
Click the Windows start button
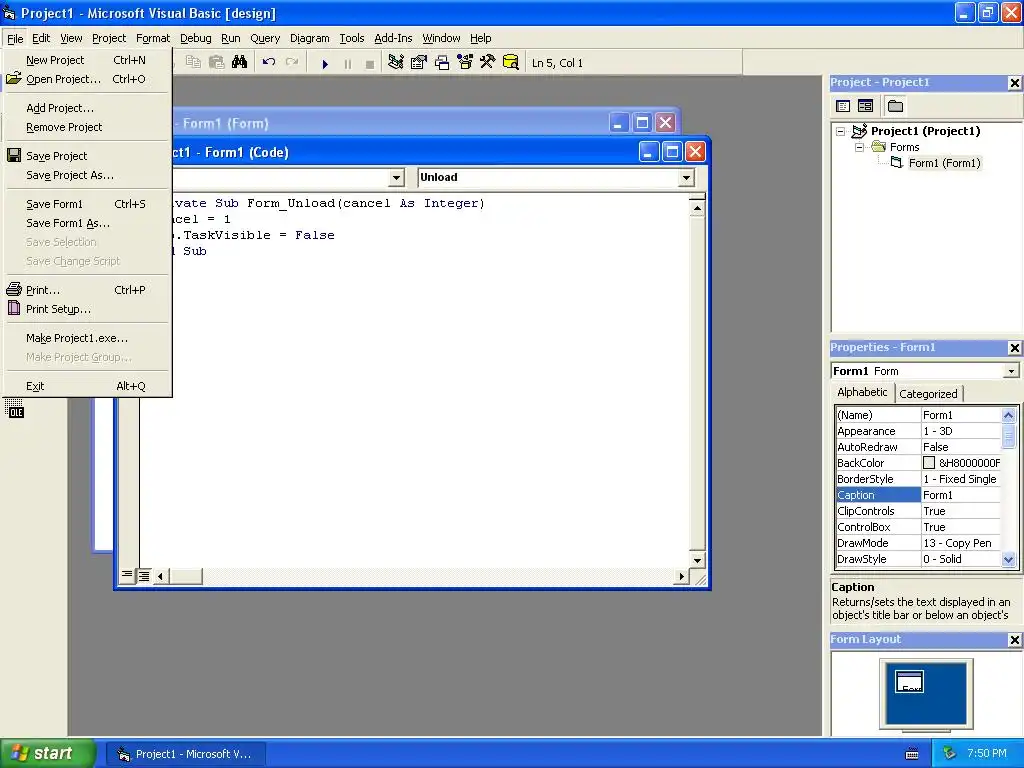[47, 754]
